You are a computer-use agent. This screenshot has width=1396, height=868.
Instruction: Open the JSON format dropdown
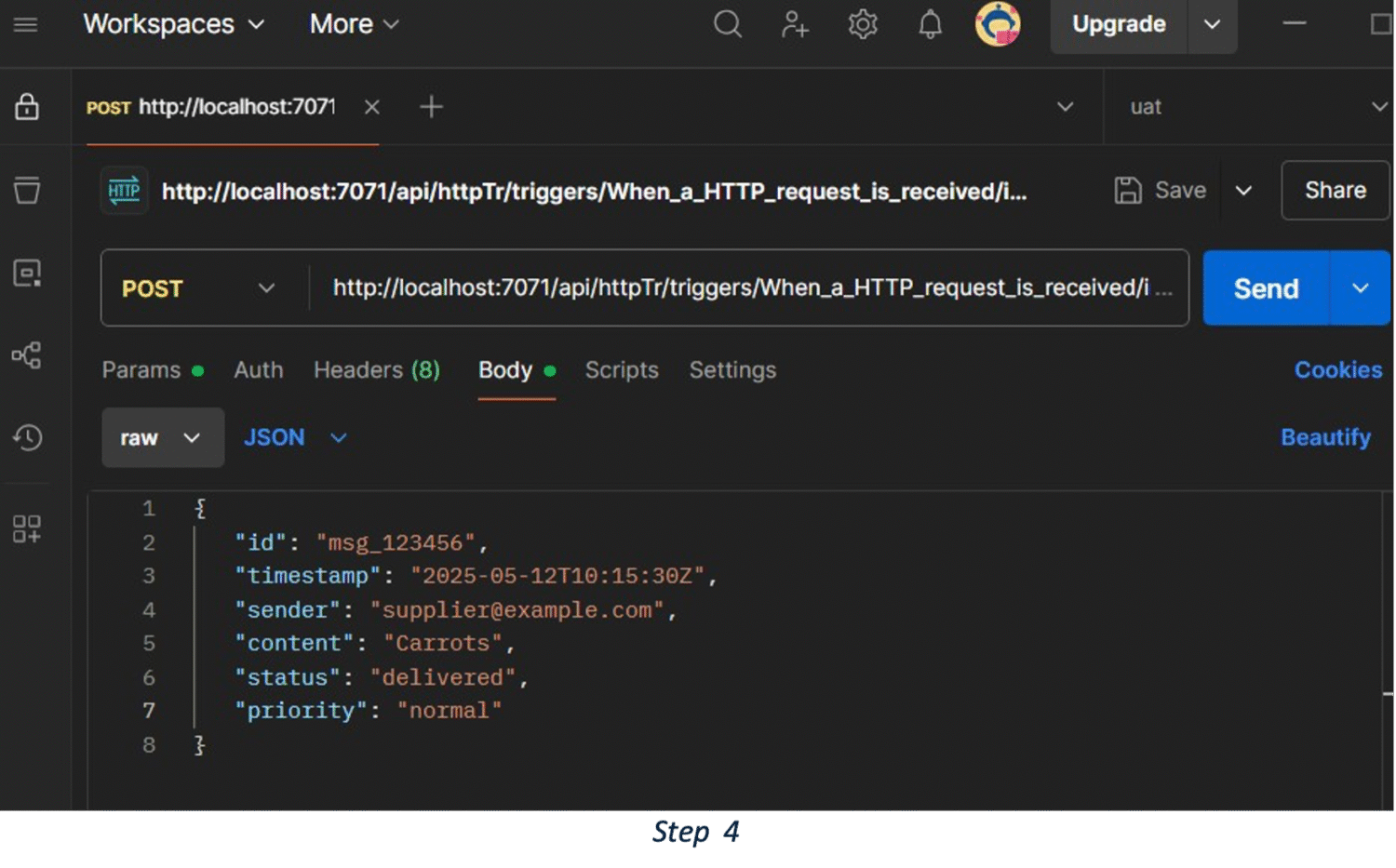(x=294, y=437)
